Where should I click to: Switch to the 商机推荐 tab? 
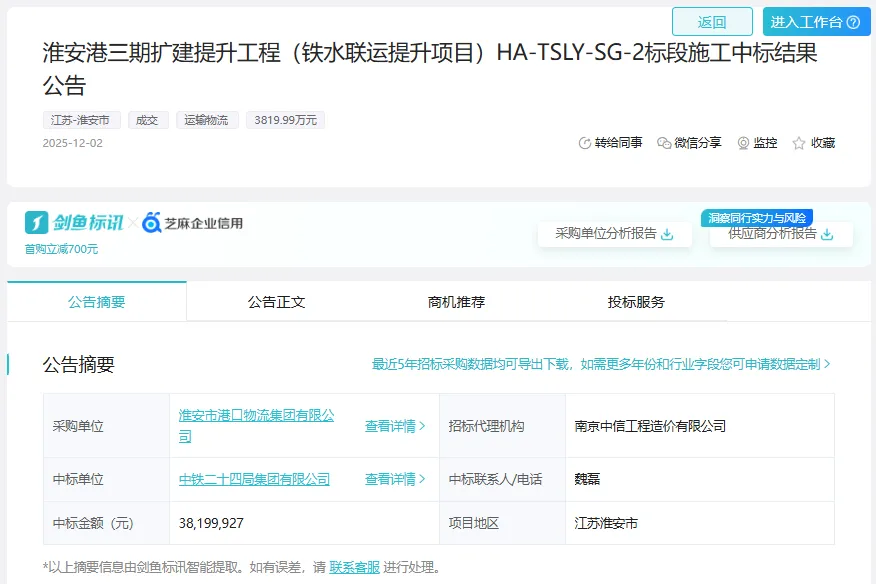(456, 302)
